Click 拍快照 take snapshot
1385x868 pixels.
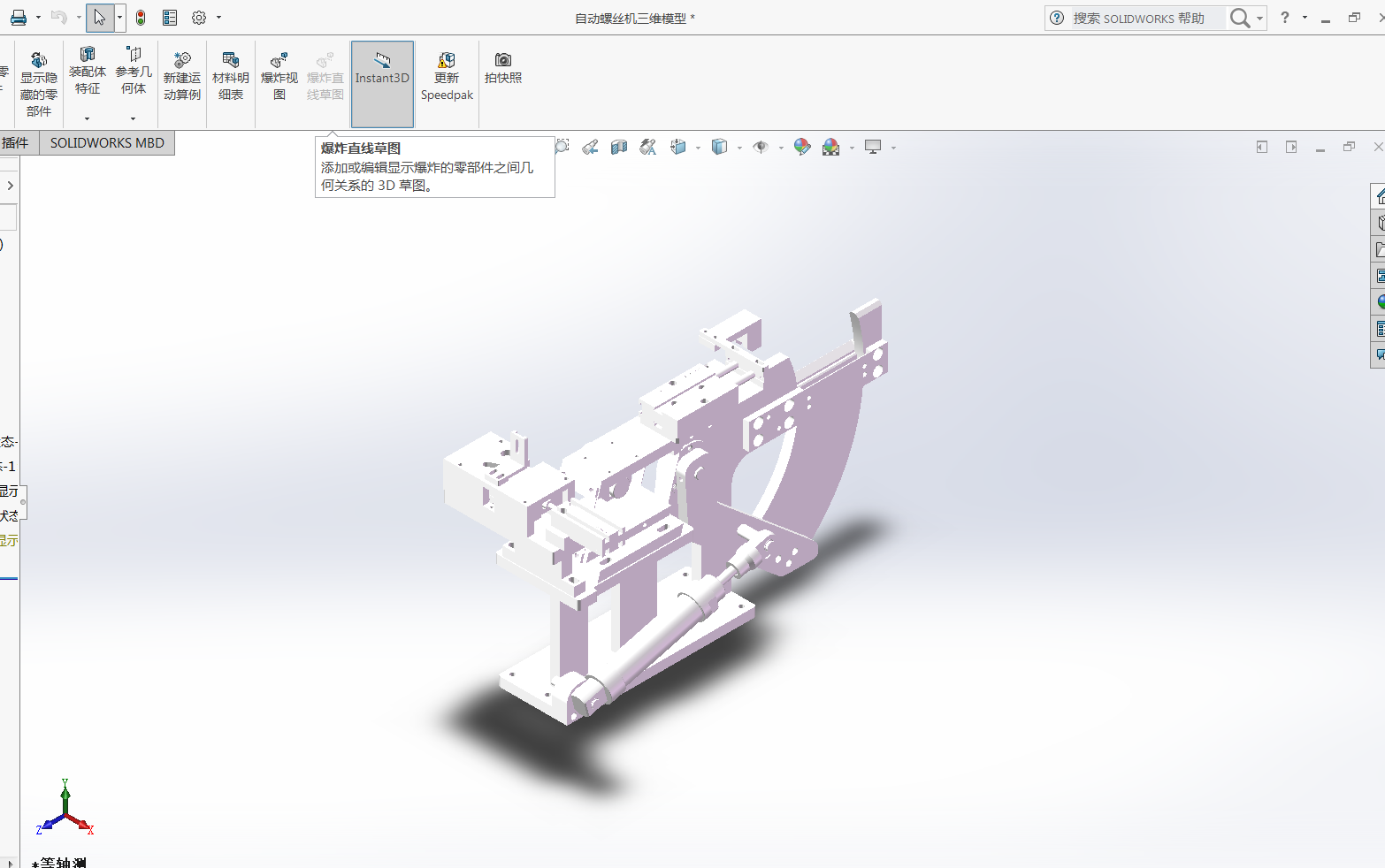(x=503, y=68)
